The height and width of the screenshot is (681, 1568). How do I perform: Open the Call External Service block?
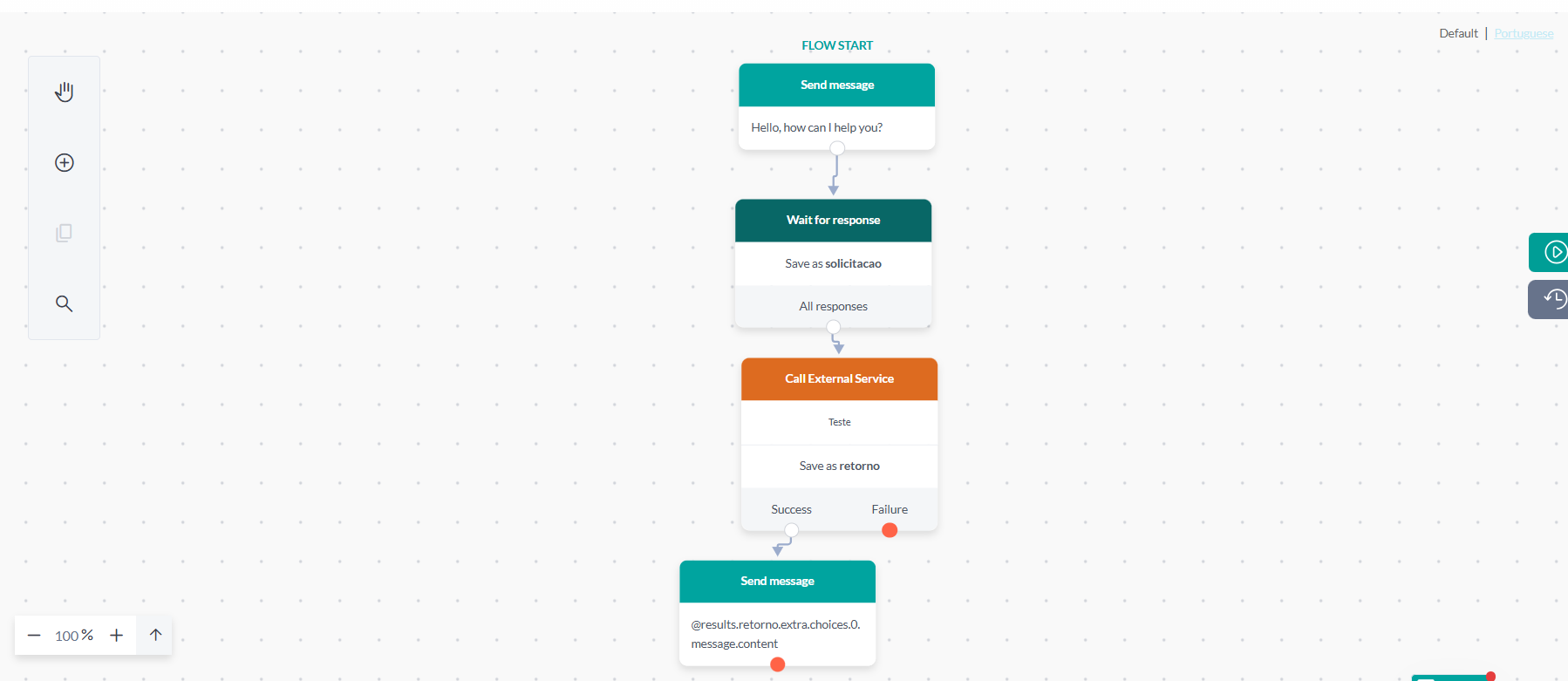pos(838,378)
